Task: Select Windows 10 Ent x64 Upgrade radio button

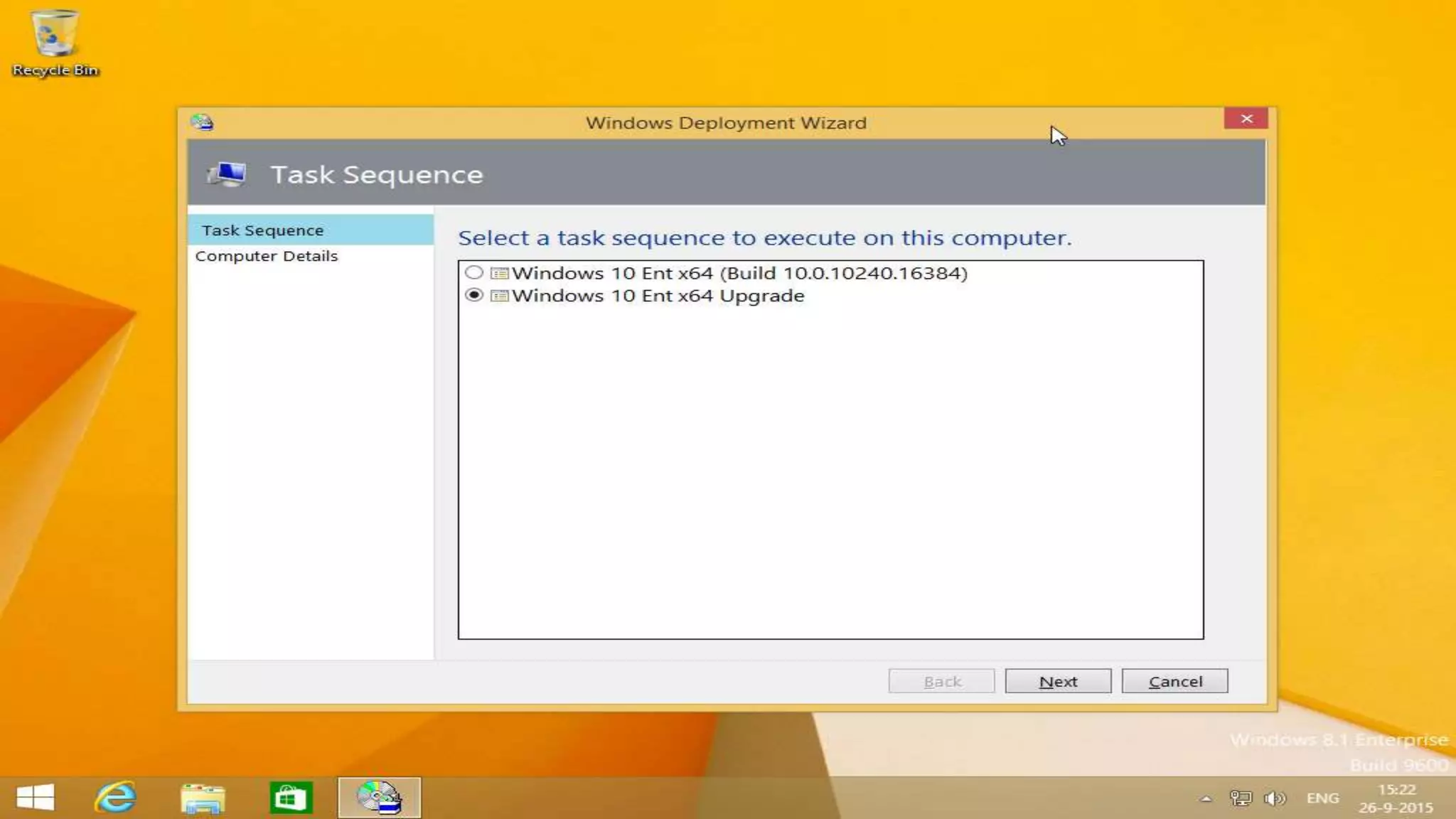Action: coord(474,296)
